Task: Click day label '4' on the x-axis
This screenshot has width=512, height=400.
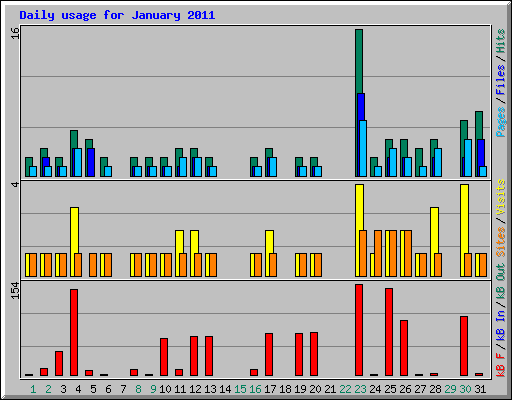Action: pyautogui.click(x=78, y=389)
